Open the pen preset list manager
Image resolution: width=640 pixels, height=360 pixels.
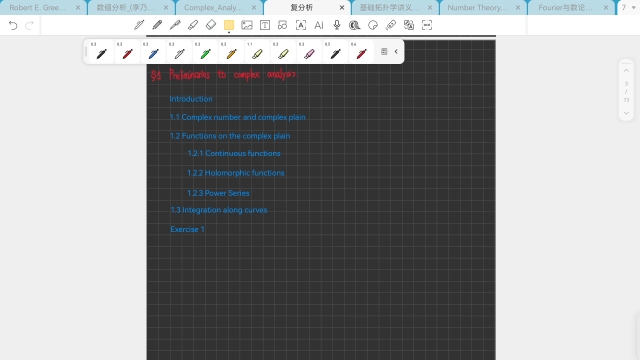coord(384,51)
